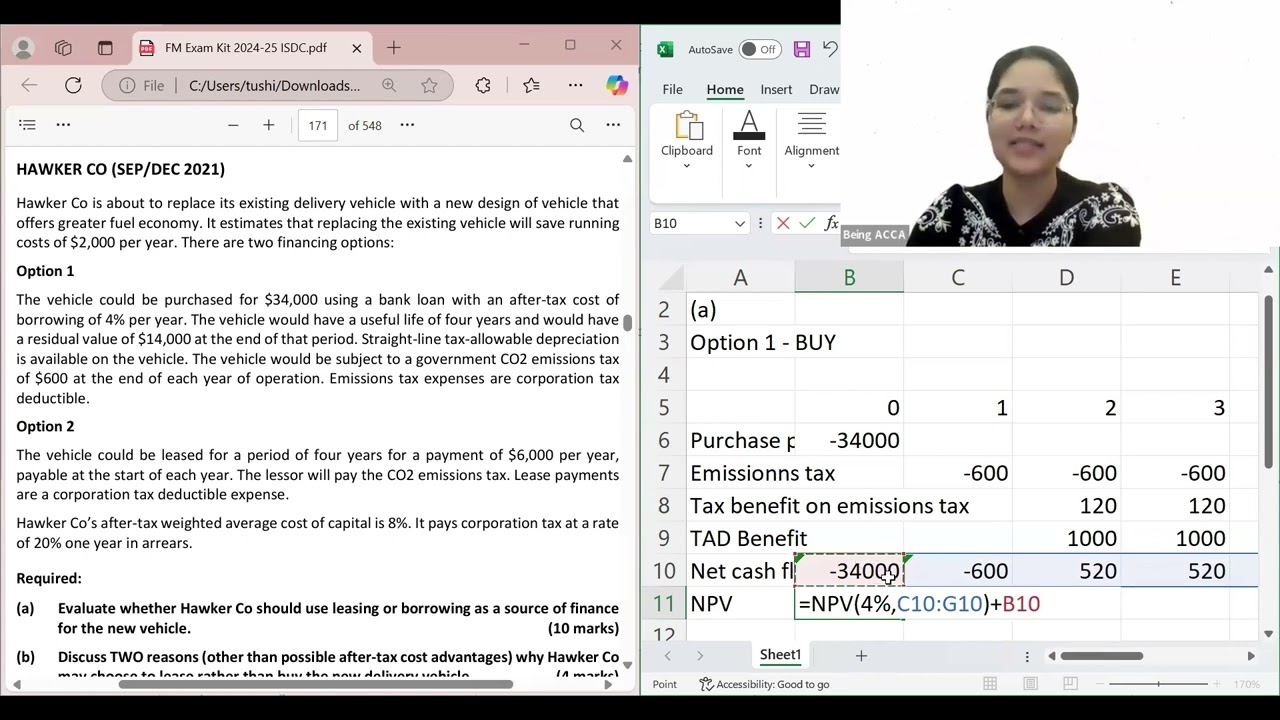The height and width of the screenshot is (720, 1280).
Task: Adjust the Excel zoom slider
Action: 1159,684
